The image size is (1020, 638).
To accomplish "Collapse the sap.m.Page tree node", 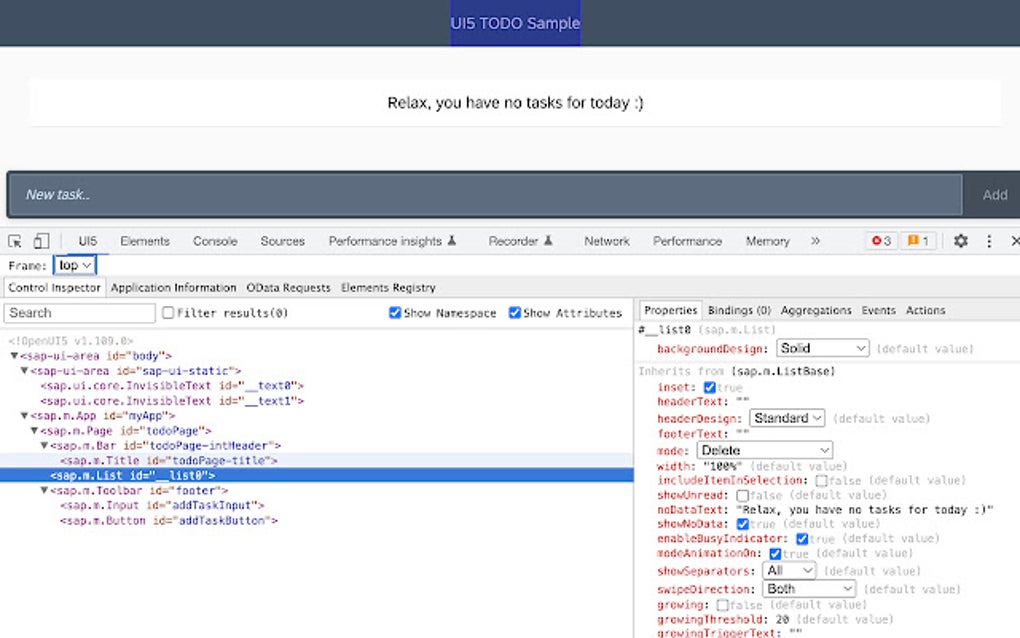I will point(33,430).
